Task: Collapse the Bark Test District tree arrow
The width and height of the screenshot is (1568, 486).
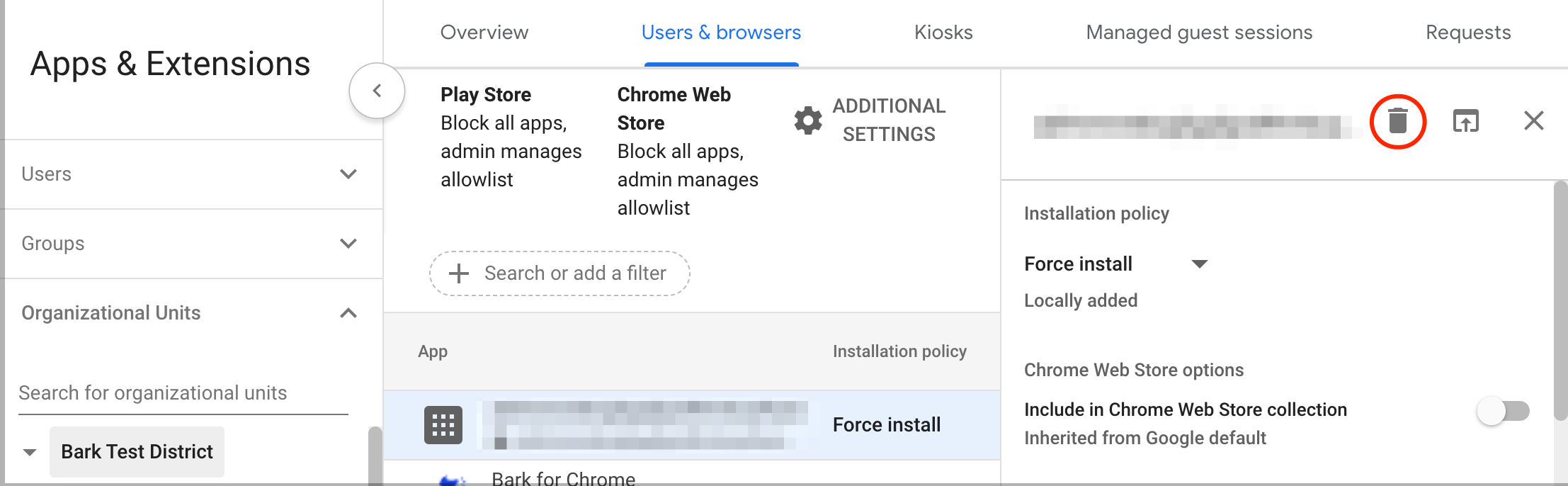Action: click(30, 452)
